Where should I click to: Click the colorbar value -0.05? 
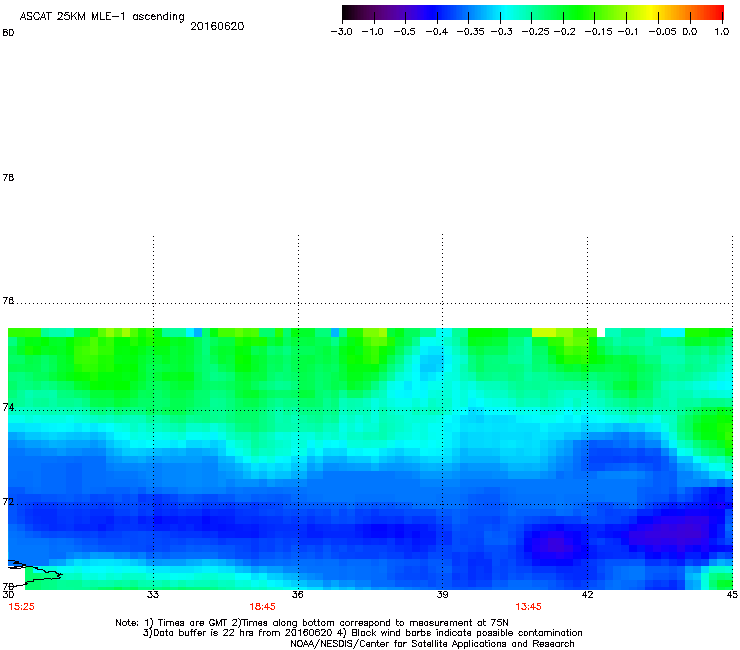pos(662,32)
